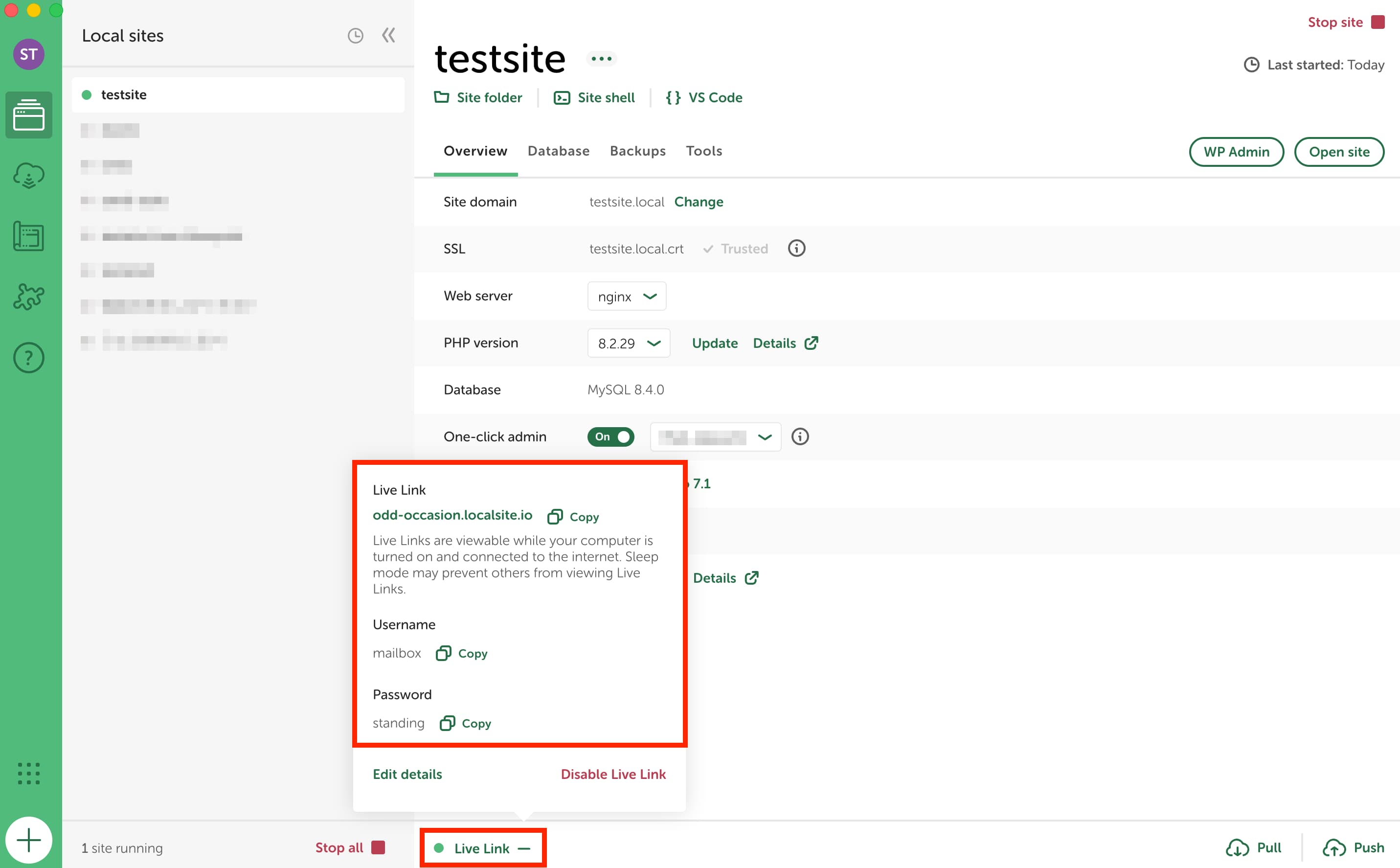The width and height of the screenshot is (1400, 868).
Task: Open the Connect cloud sidebar icon
Action: point(29,176)
